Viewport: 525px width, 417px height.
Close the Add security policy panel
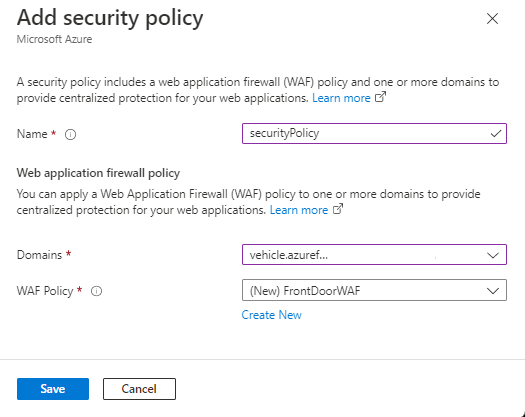coord(492,19)
